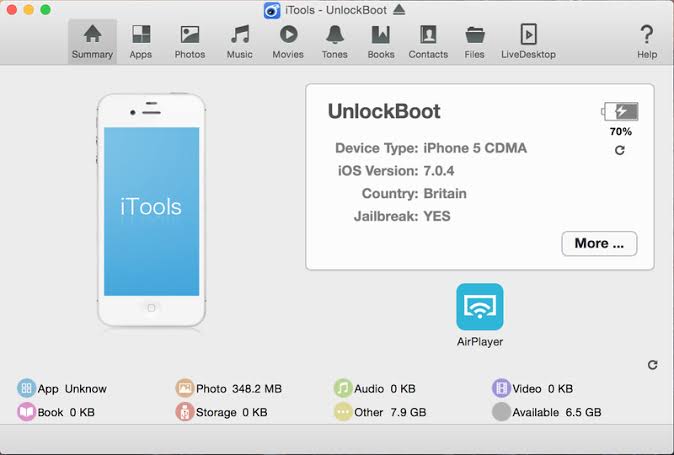The height and width of the screenshot is (455, 674).
Task: Minimize the window with yellow button
Action: tap(28, 9)
